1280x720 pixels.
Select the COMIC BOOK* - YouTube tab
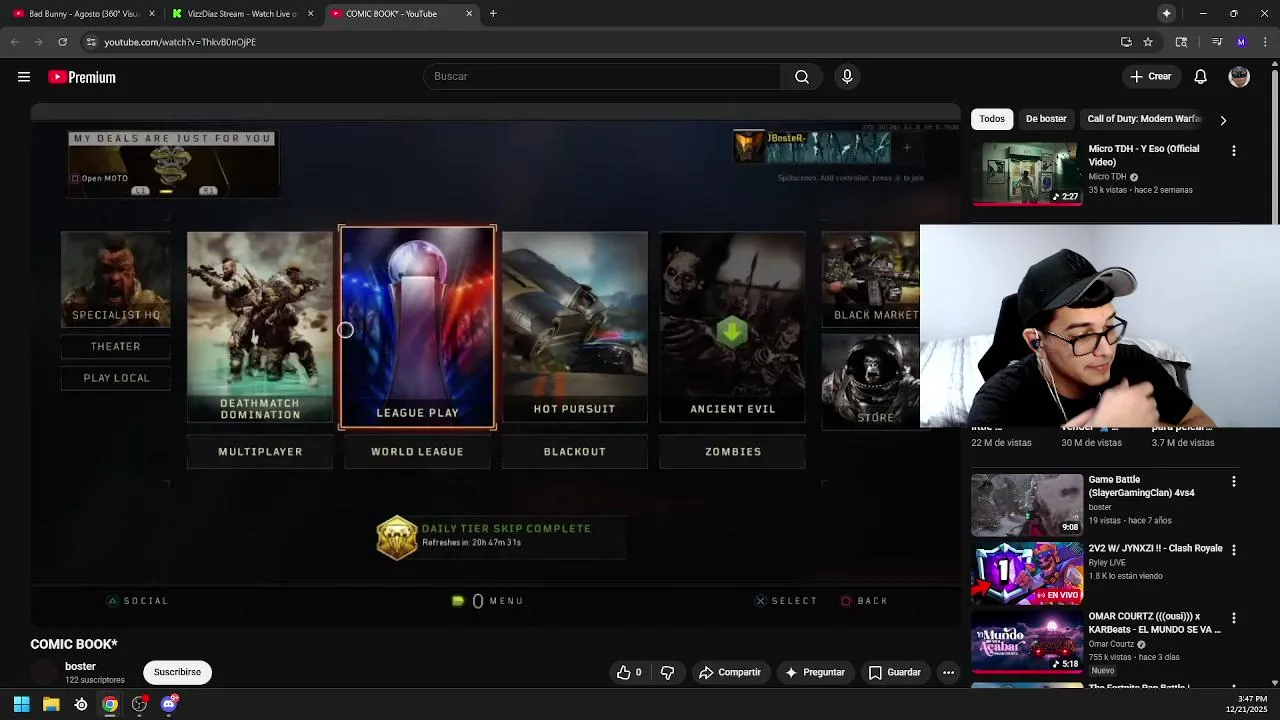(400, 14)
